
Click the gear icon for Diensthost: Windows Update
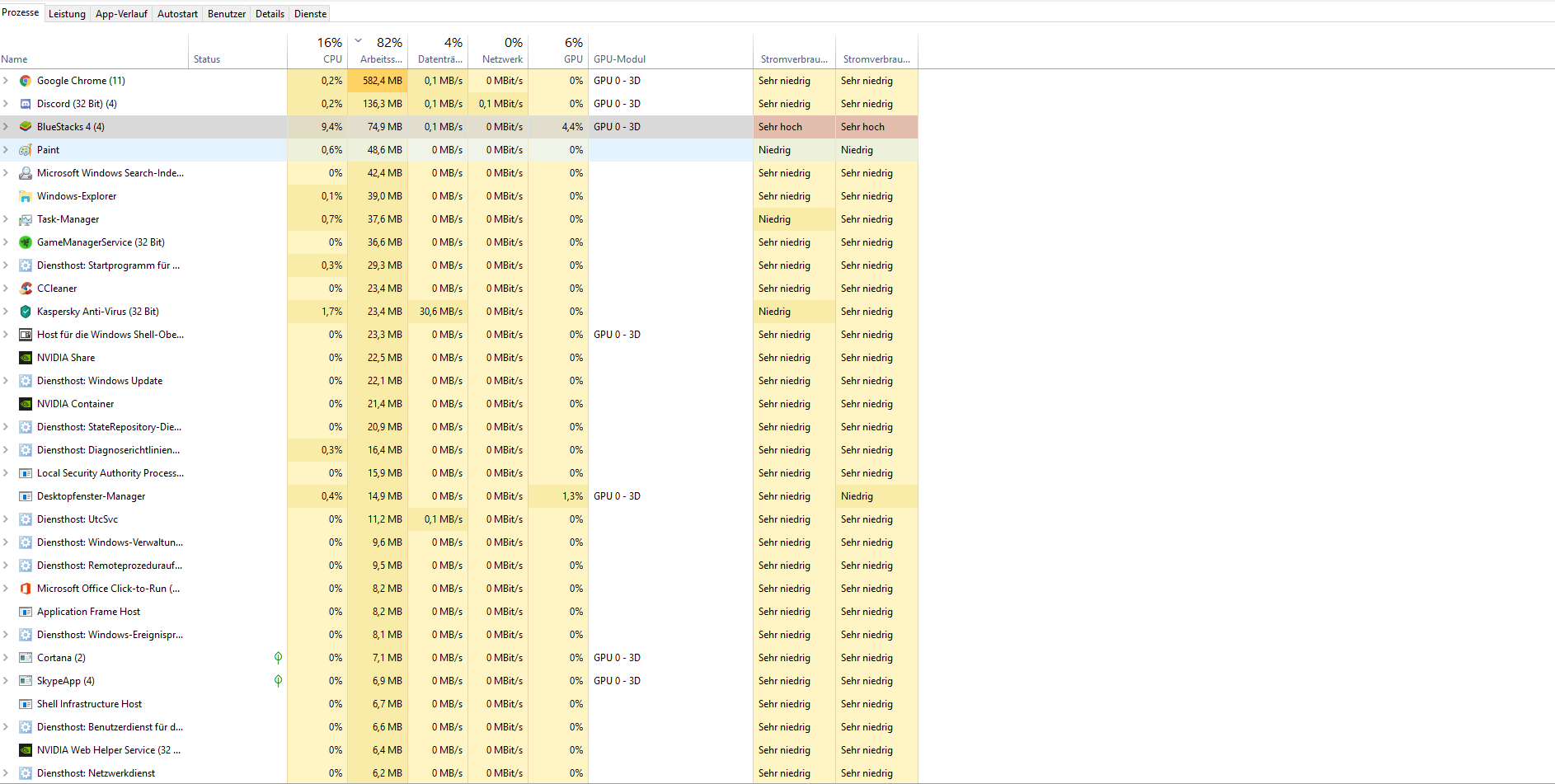point(26,381)
